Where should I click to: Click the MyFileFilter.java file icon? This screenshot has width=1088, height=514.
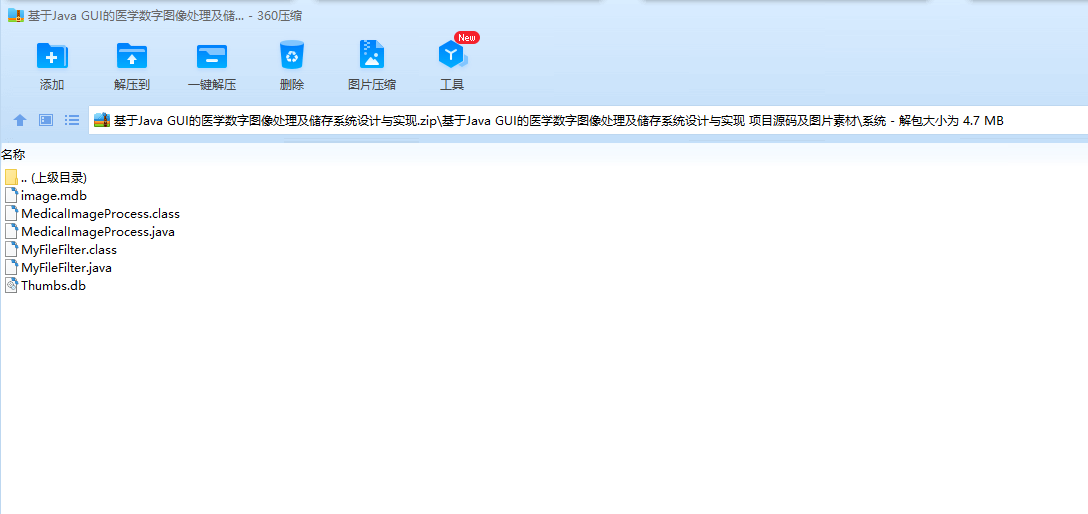tap(10, 267)
